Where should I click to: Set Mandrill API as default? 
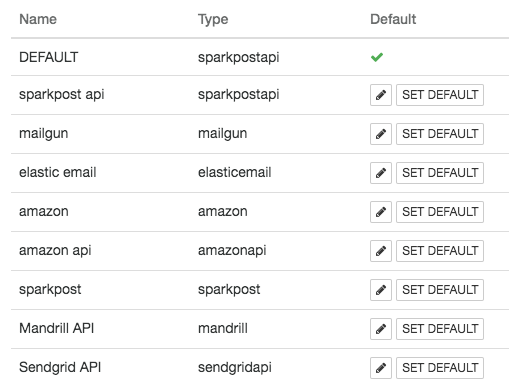pyautogui.click(x=440, y=329)
